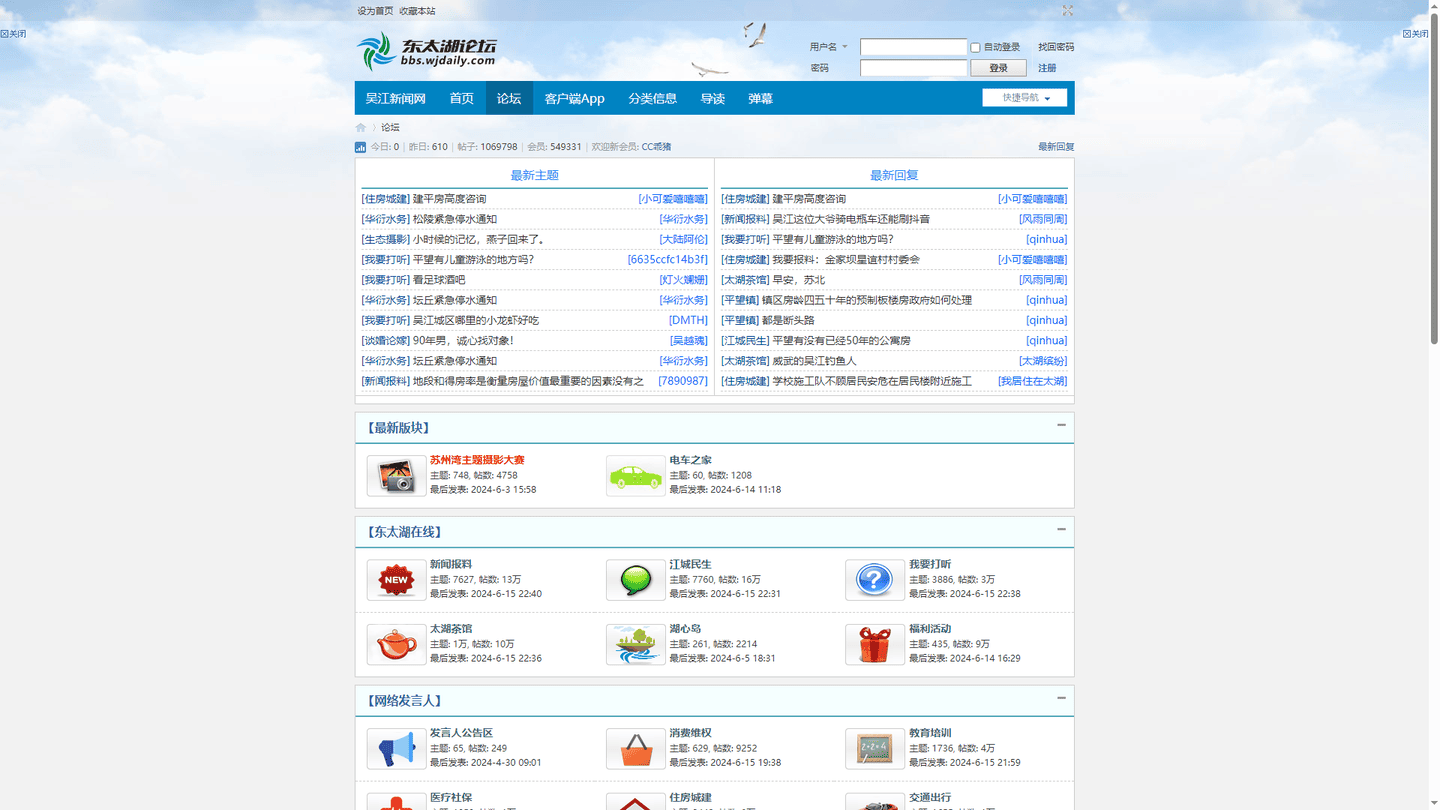
Task: Open the 湖心岛 board title
Action: (685, 629)
